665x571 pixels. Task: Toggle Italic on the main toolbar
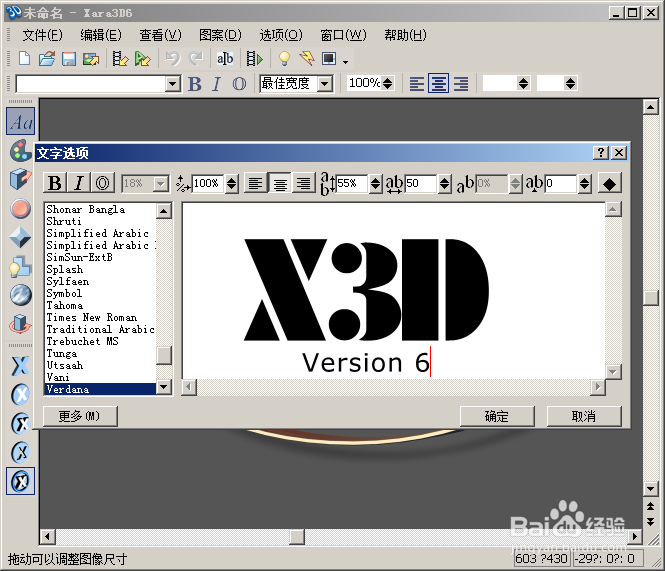pos(217,84)
